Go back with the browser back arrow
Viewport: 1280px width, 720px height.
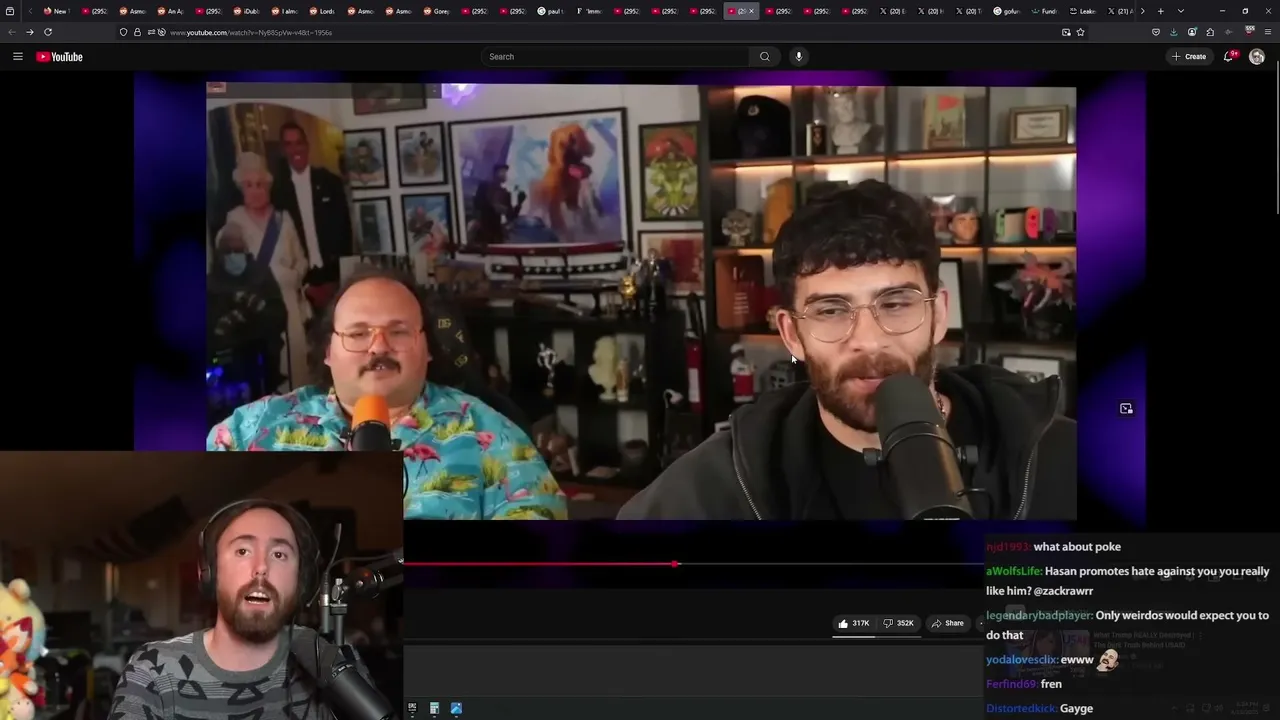pos(12,32)
